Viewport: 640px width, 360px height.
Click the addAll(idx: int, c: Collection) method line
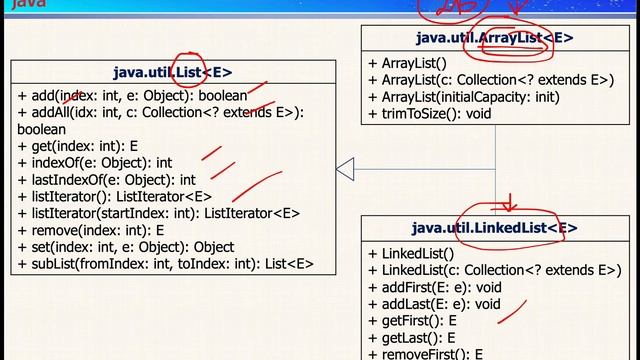tap(161, 120)
